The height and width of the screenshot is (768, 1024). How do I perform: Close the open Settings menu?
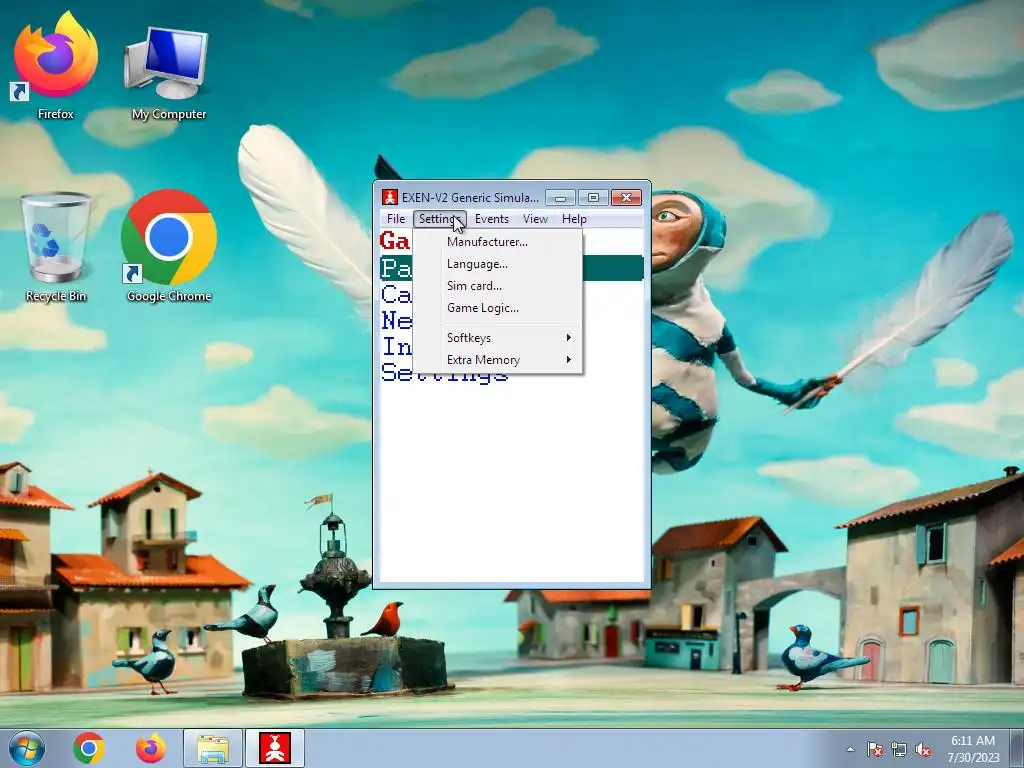pyautogui.click(x=440, y=219)
